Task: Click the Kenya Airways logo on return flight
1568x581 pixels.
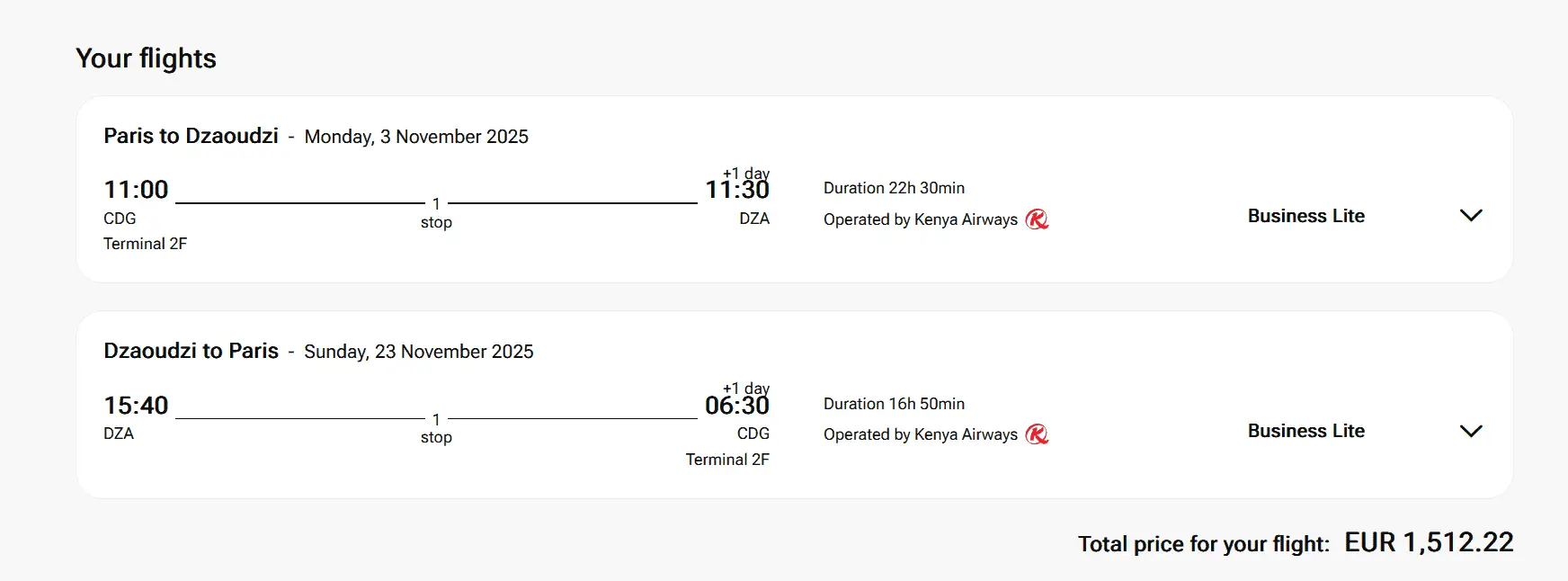Action: pyautogui.click(x=1037, y=434)
